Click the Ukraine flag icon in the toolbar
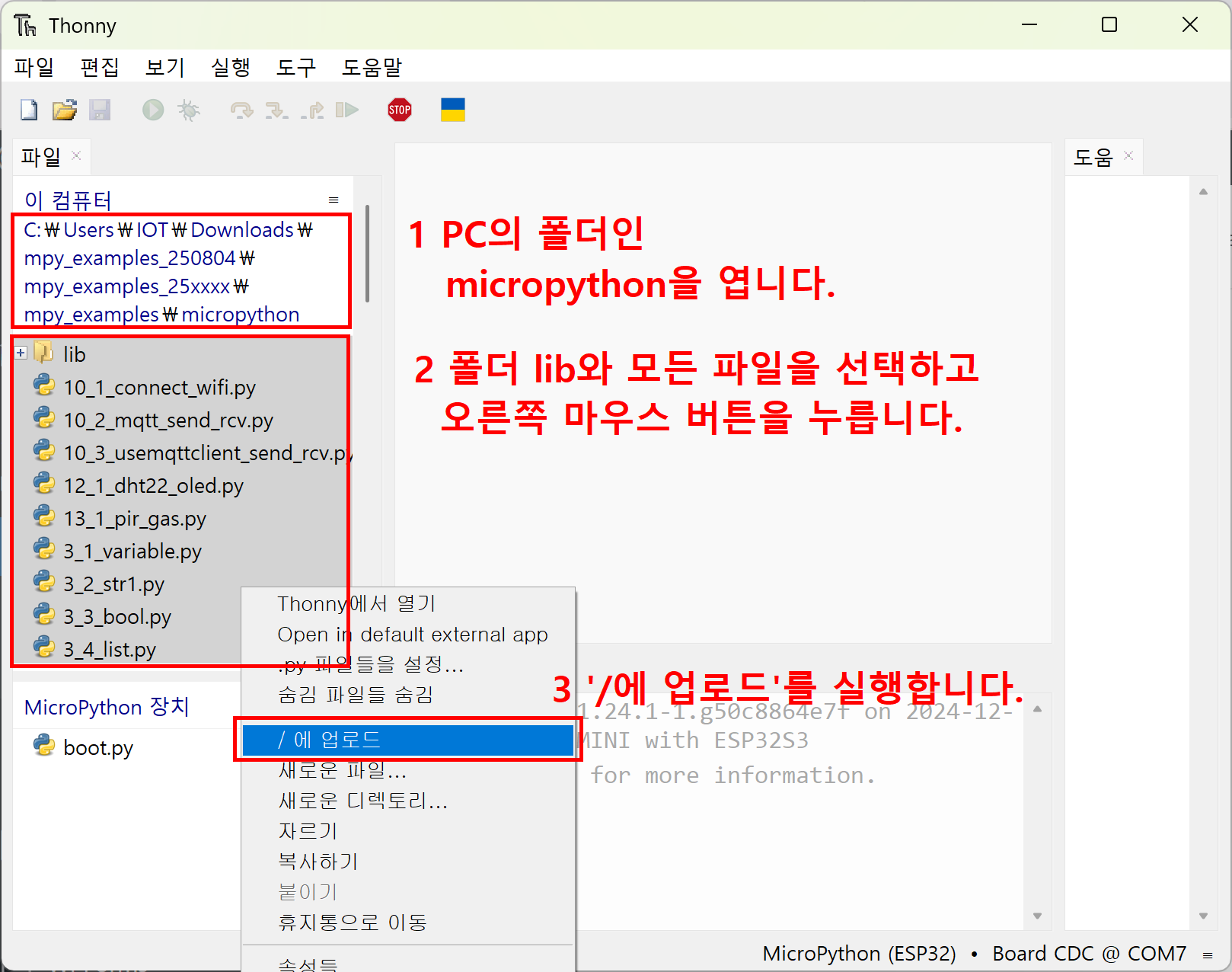 click(x=452, y=110)
